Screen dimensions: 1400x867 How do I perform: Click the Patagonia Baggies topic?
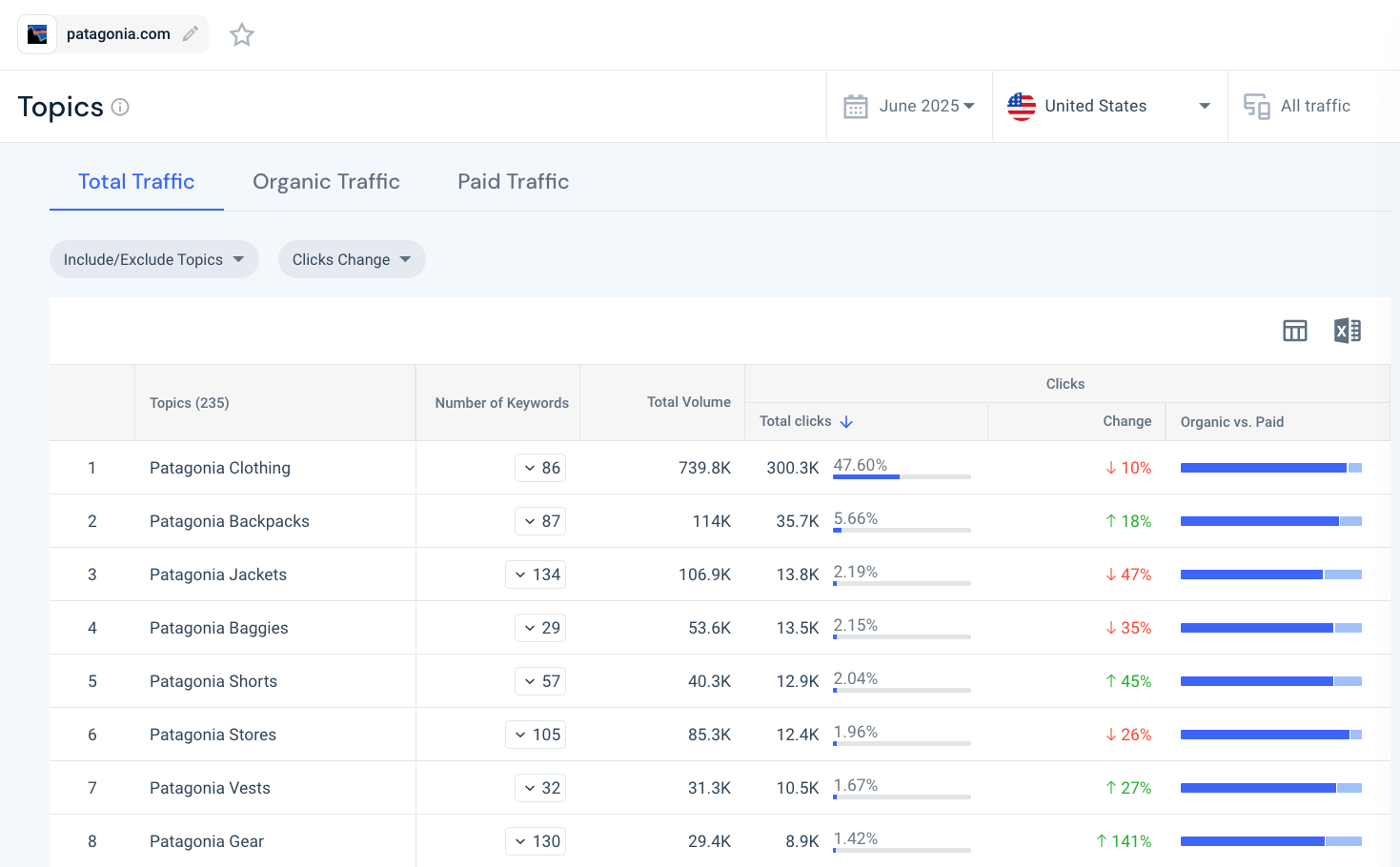point(219,628)
